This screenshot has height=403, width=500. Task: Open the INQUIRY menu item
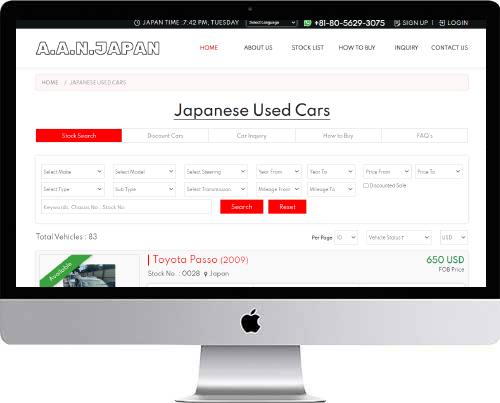[406, 48]
